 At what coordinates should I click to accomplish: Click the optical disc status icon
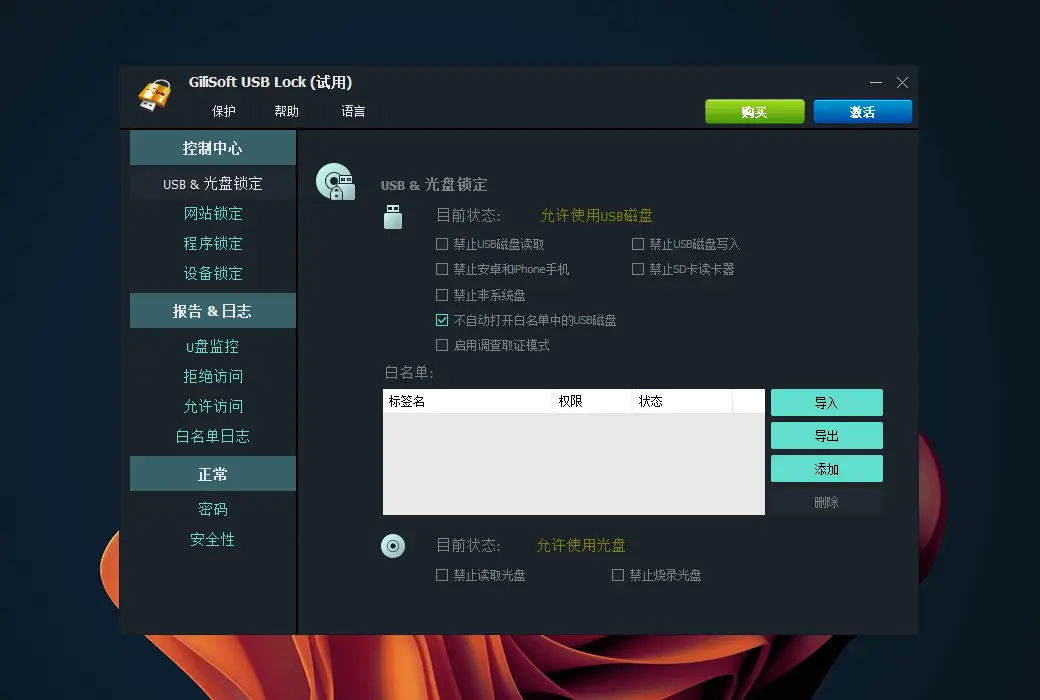393,546
